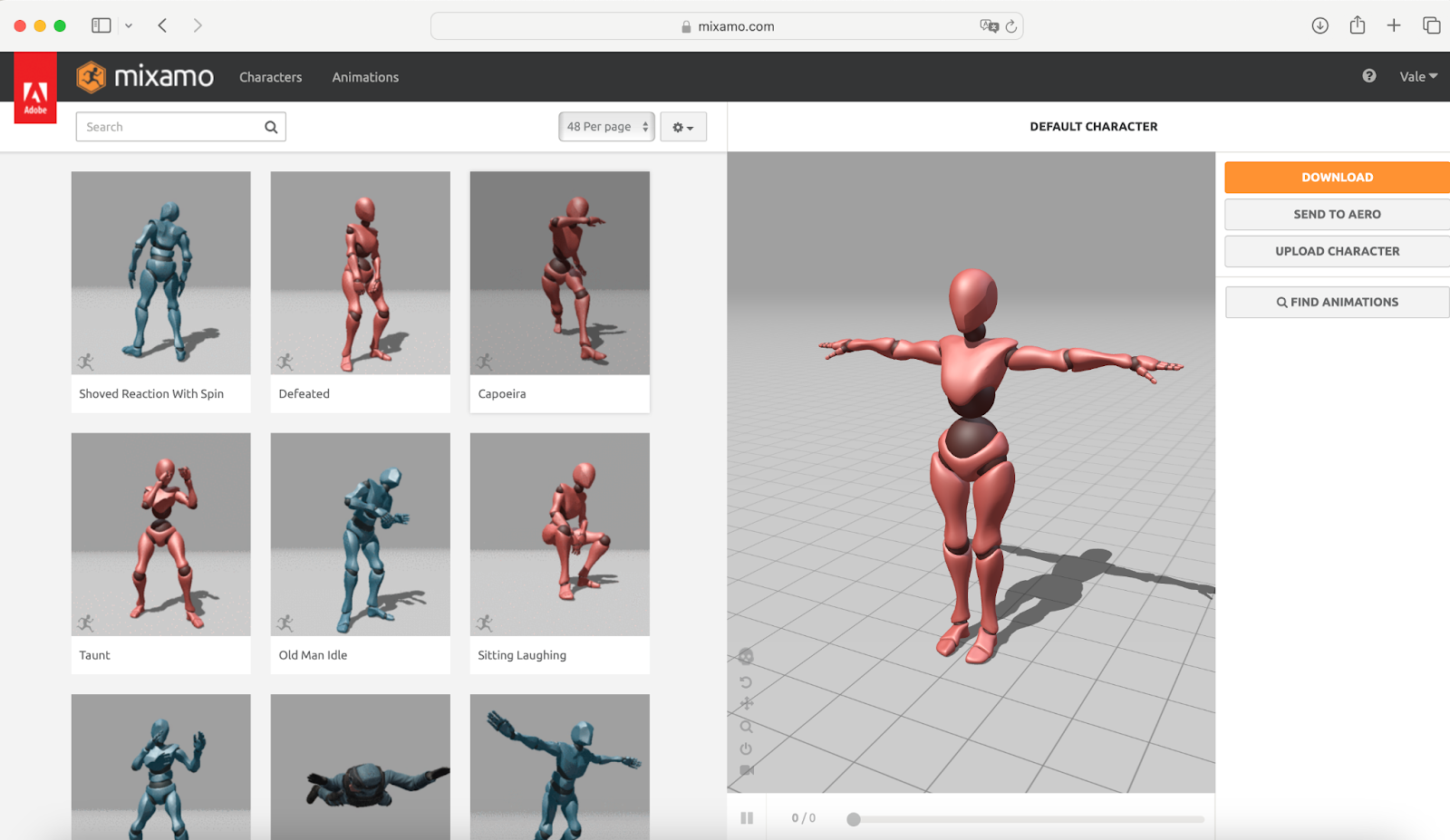The height and width of the screenshot is (840, 1450).
Task: Click running-man icon on Shoved Reaction card
Action: [85, 362]
